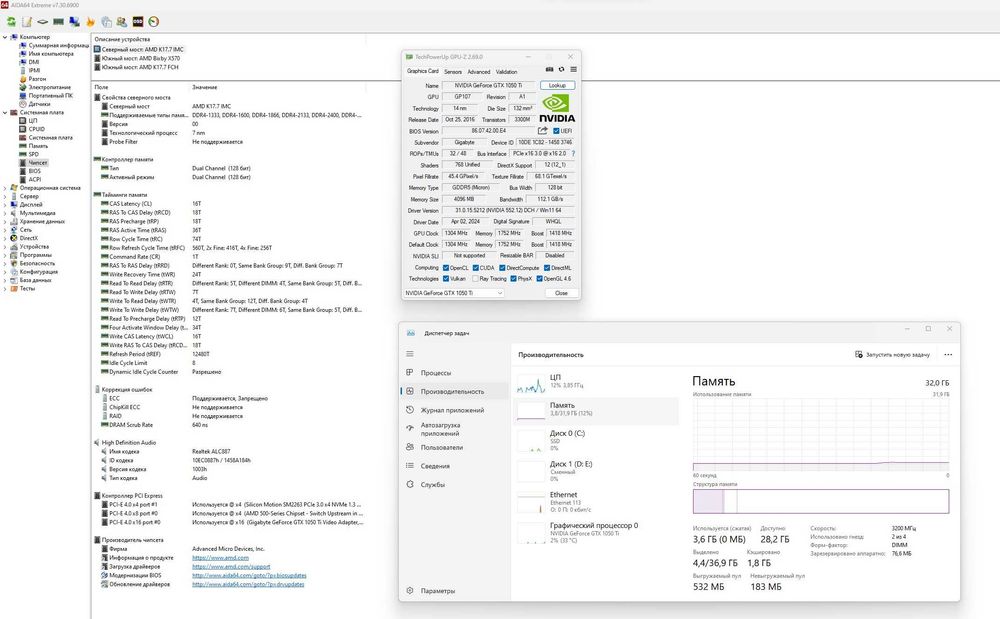Select Датчики in the AIDA64 tree

click(x=39, y=104)
